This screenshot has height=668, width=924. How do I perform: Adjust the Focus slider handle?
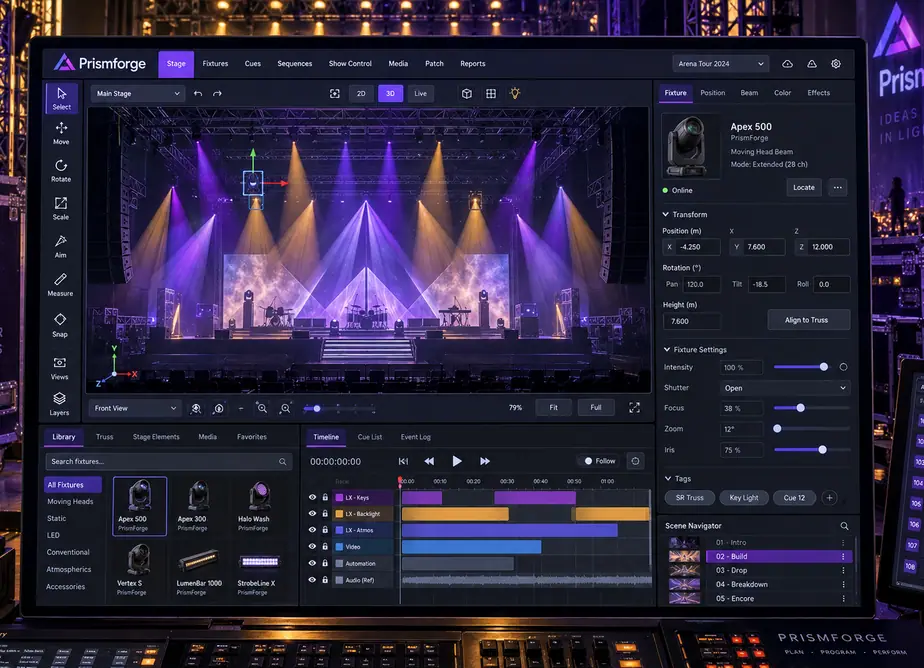tap(800, 408)
